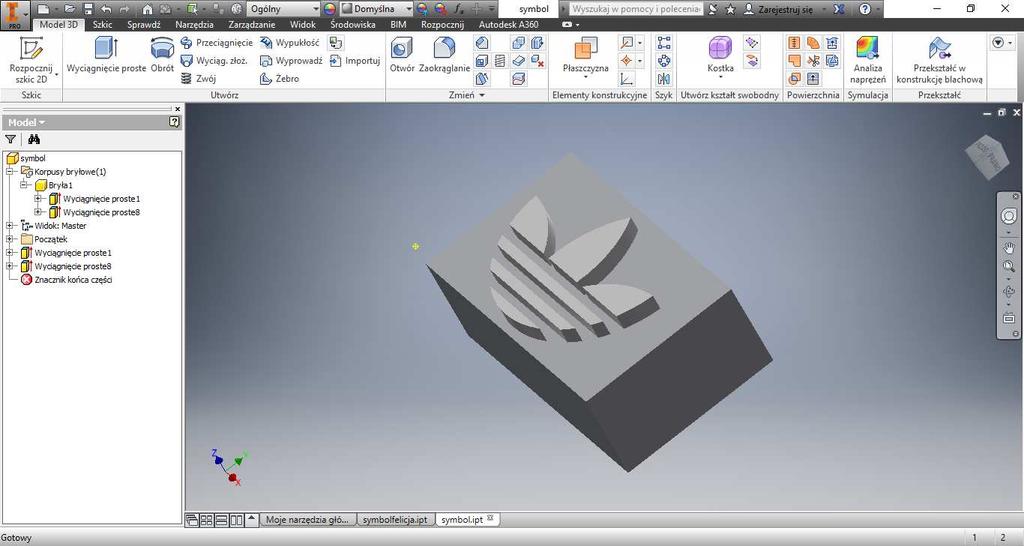Select the Zwój coil tool
Screen dimensions: 1024x546
pyautogui.click(x=198, y=78)
